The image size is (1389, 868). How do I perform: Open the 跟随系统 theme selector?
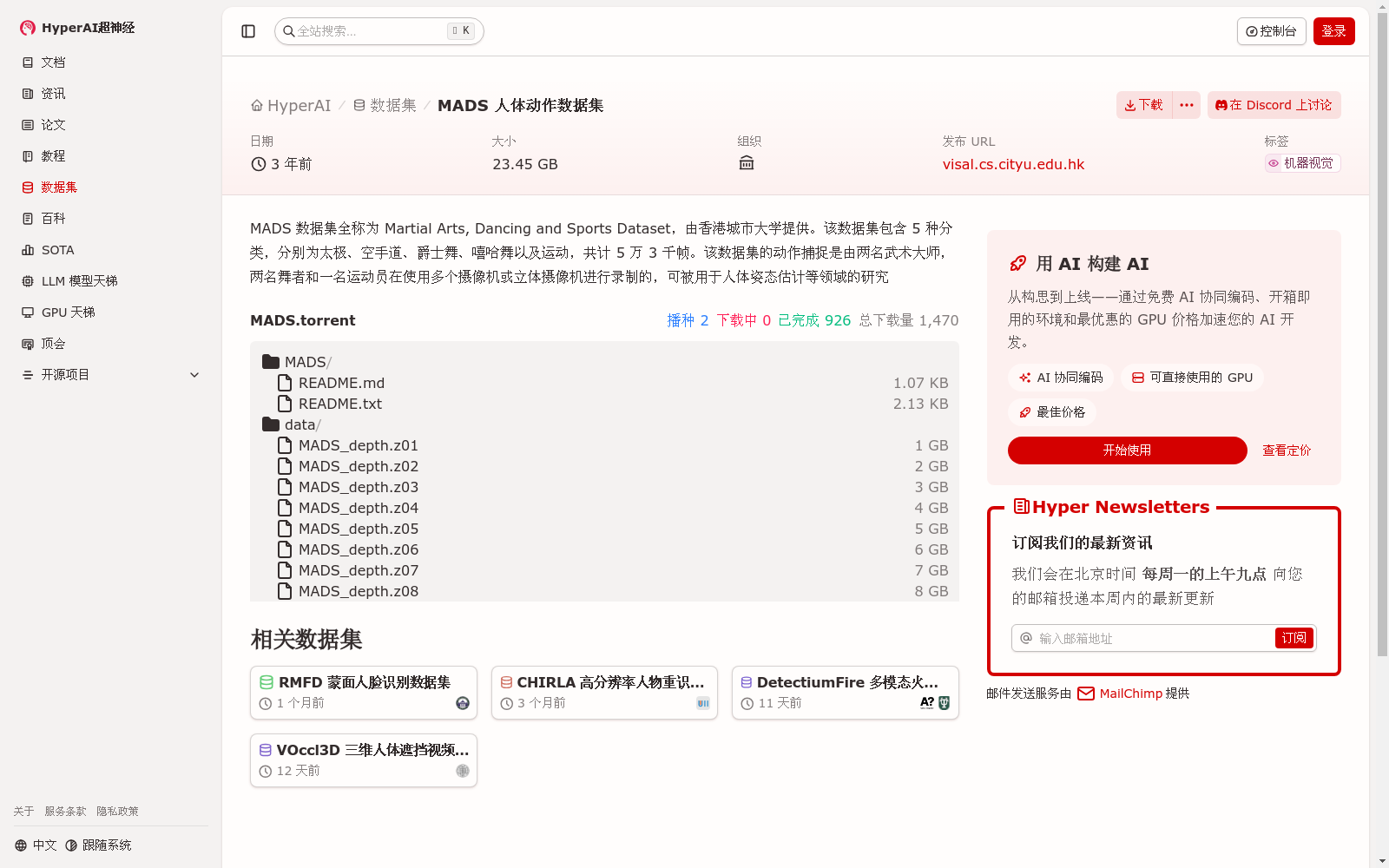coord(98,845)
